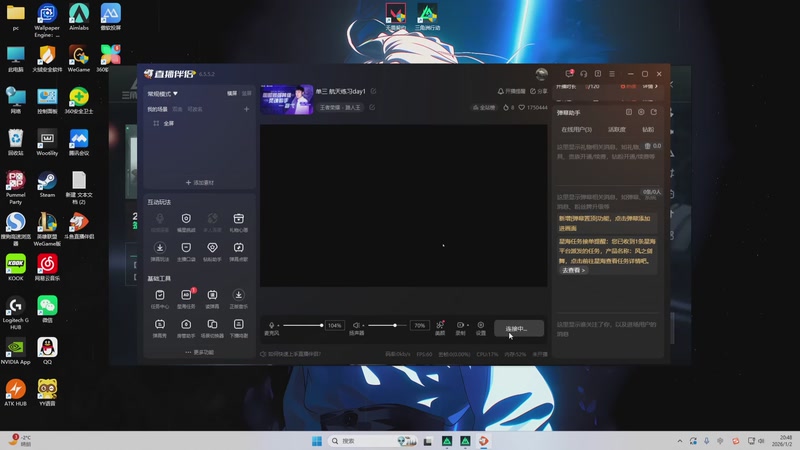This screenshot has height=450, width=800.
Task: Mute the microphone 麦克风 icon
Action: (x=271, y=325)
